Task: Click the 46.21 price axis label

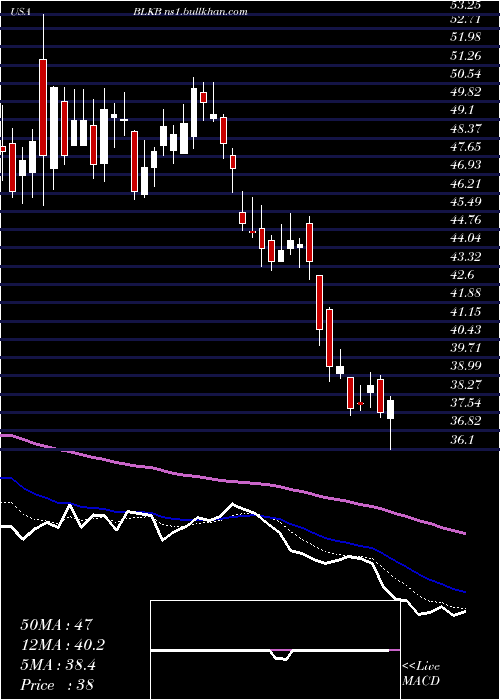Action: coord(465,183)
